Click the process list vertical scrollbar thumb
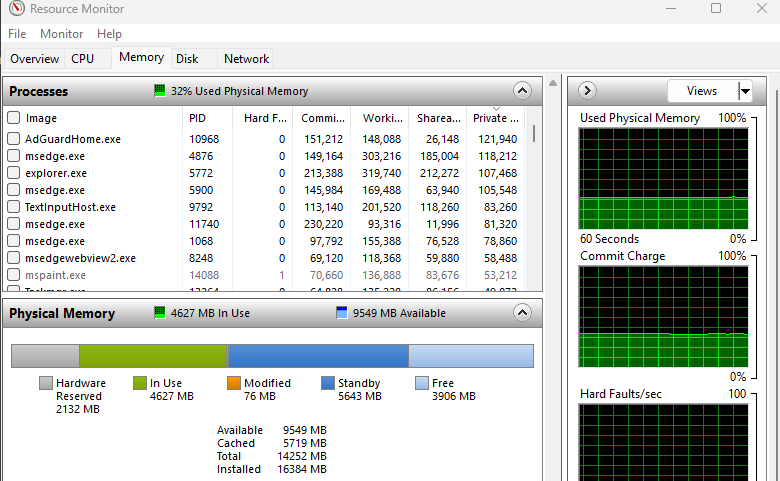The image size is (780, 481). 534,133
